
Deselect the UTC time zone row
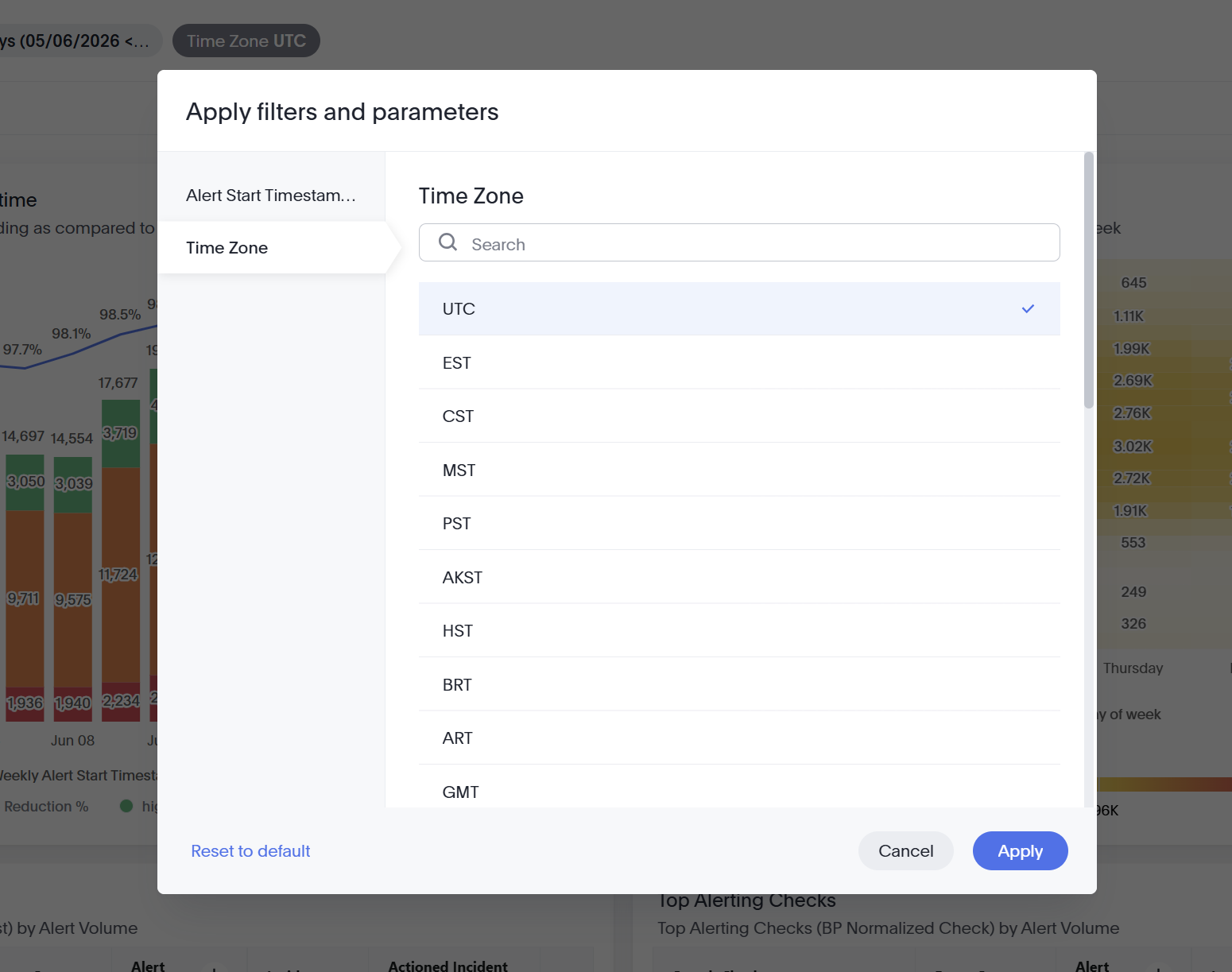[x=739, y=308]
